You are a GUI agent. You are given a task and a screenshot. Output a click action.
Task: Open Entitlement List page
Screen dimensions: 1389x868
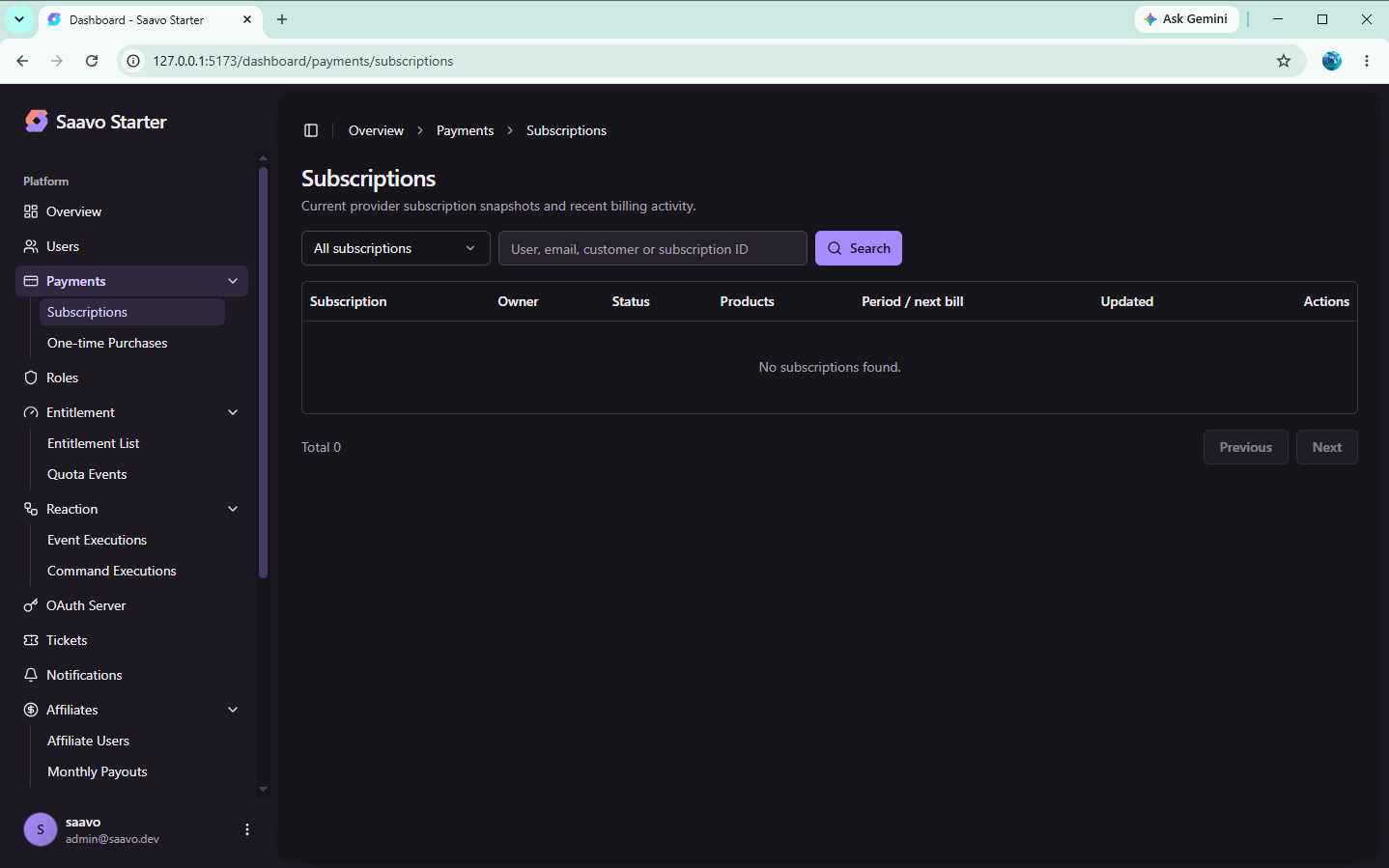pos(131,443)
